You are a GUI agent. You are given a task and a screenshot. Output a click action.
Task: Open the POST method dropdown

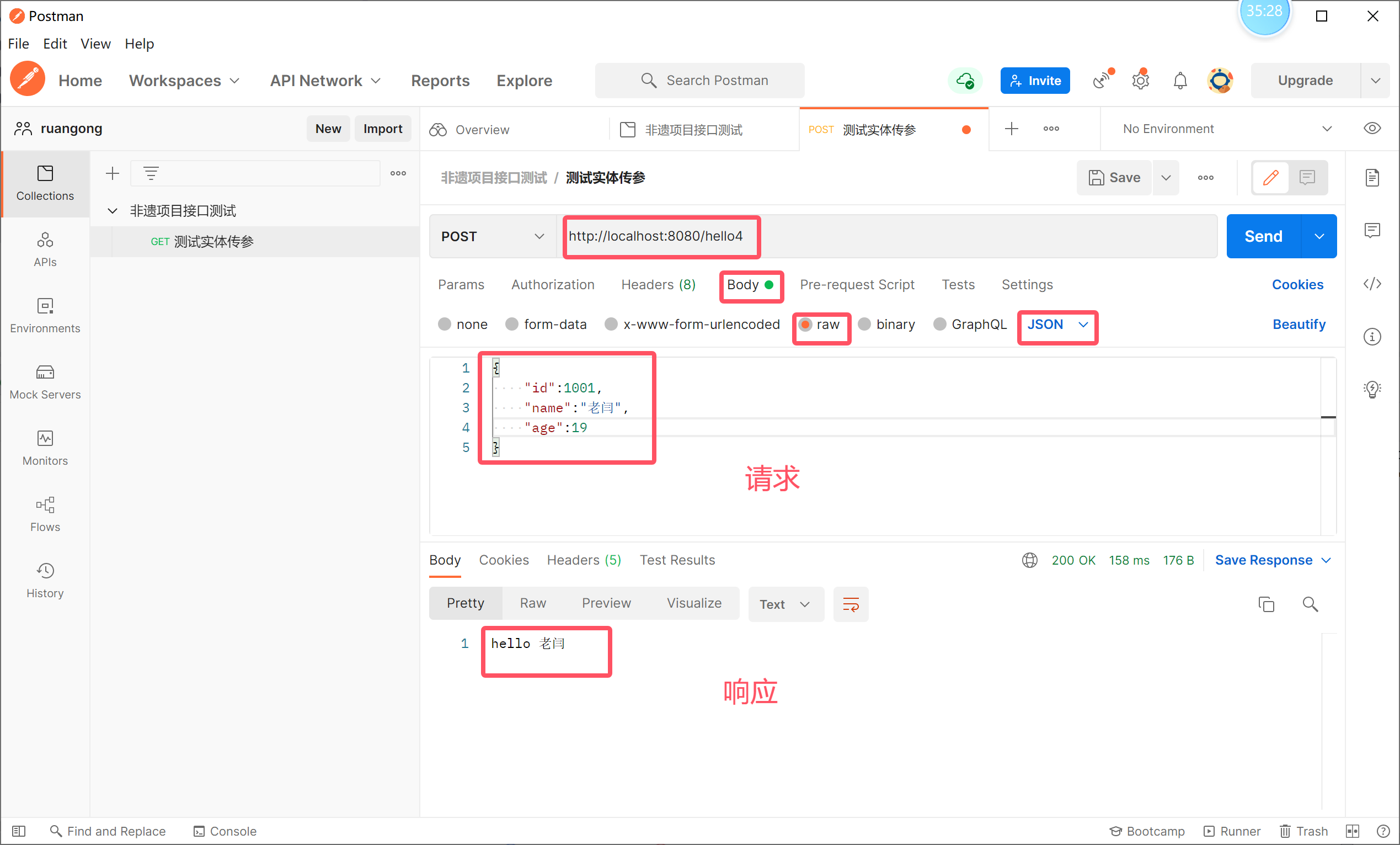point(492,236)
